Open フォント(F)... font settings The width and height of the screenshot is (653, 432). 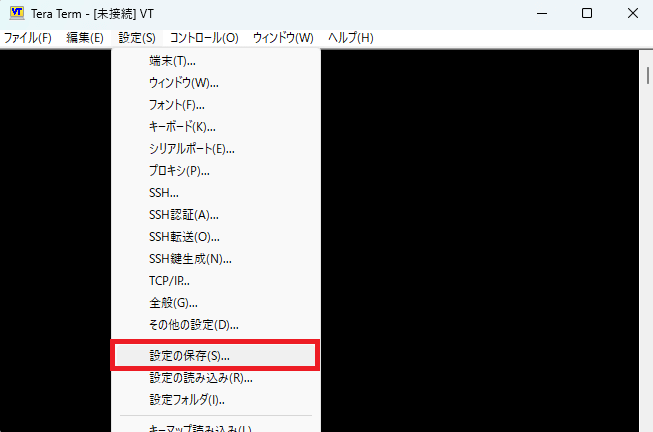coord(177,105)
